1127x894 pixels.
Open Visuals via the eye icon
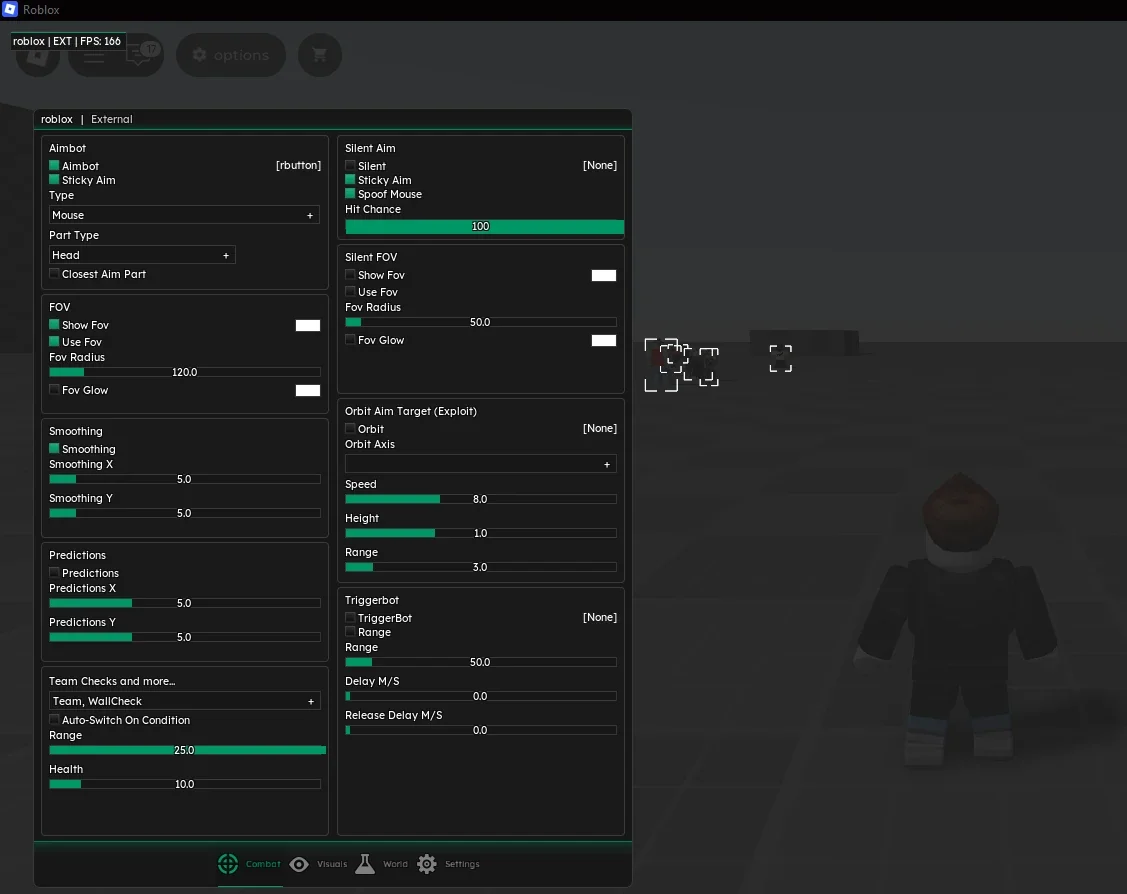pyautogui.click(x=299, y=863)
